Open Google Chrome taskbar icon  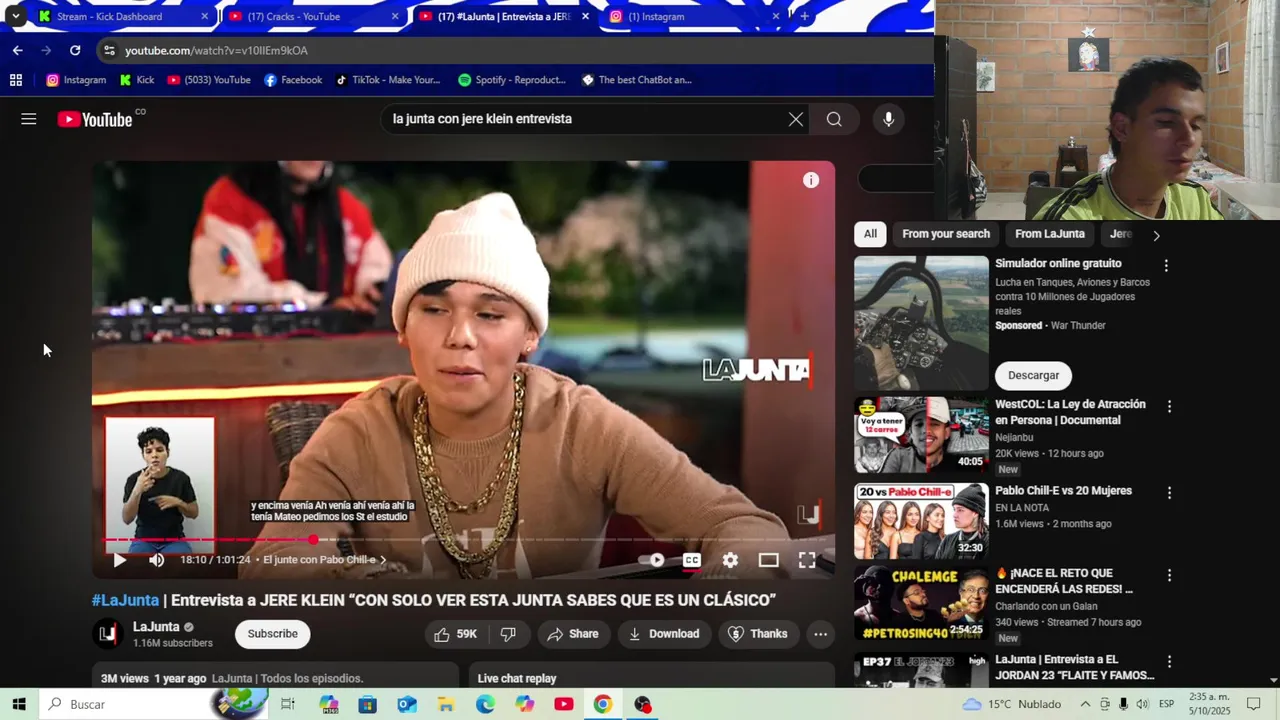pos(602,704)
